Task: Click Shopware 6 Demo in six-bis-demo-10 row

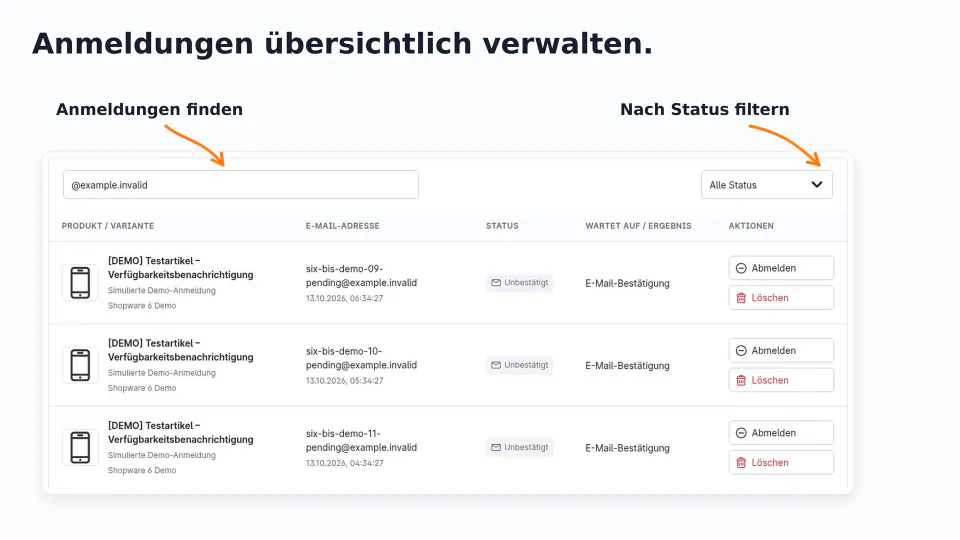Action: tap(142, 388)
